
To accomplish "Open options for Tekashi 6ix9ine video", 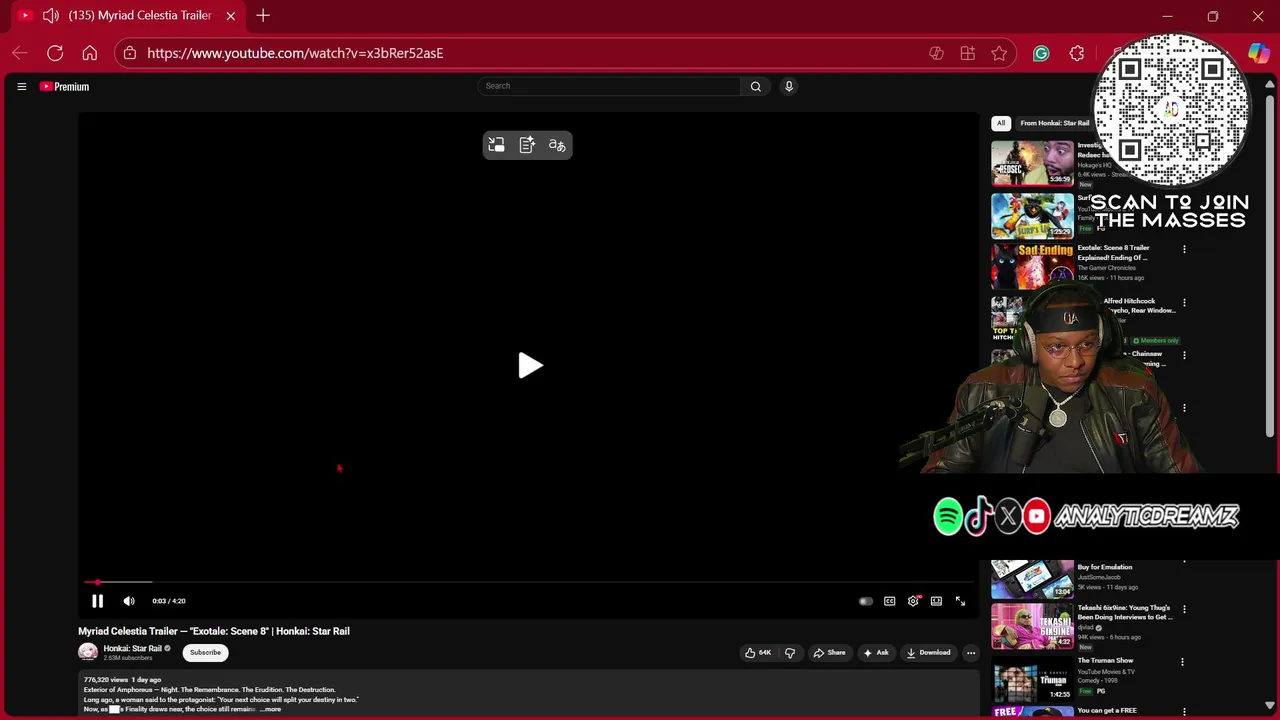I will 1184,609.
